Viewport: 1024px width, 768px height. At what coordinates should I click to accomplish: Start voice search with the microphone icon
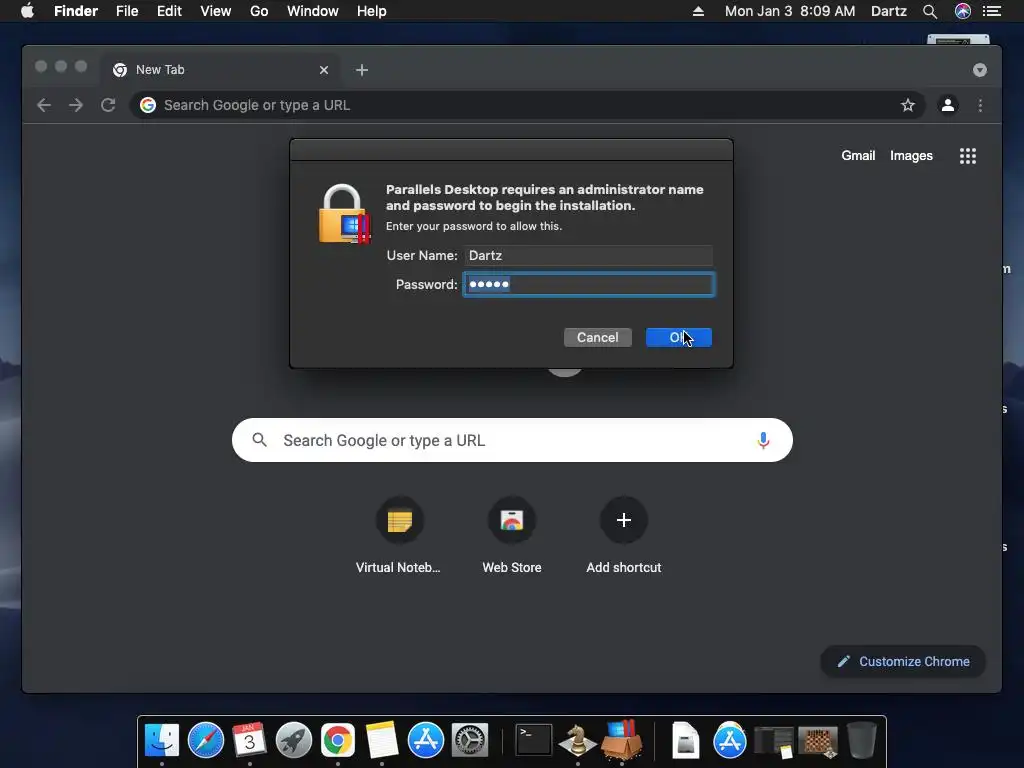click(763, 440)
